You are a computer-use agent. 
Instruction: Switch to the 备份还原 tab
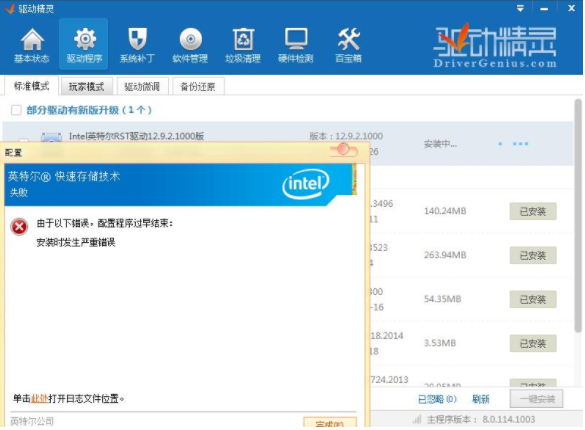pyautogui.click(x=198, y=87)
